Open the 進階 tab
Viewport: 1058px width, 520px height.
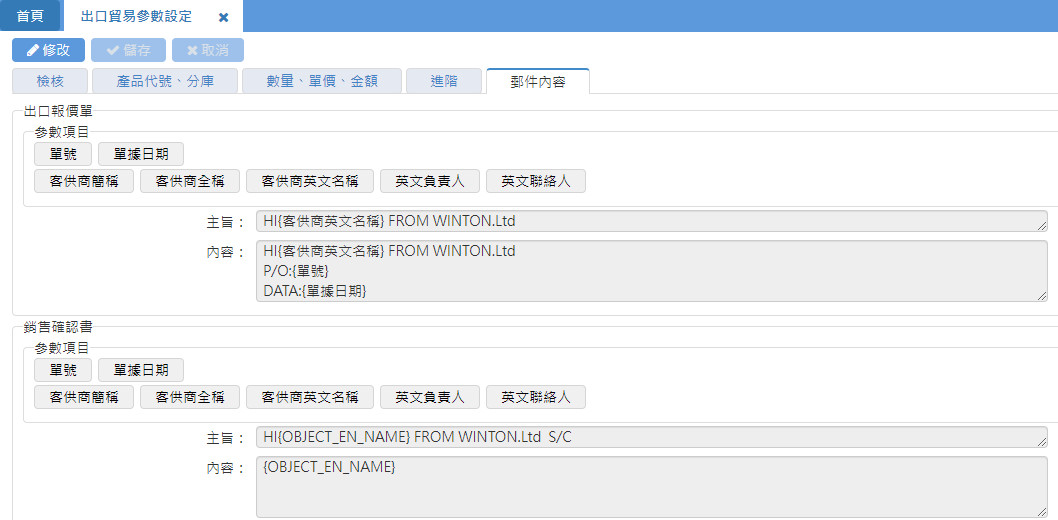(444, 82)
